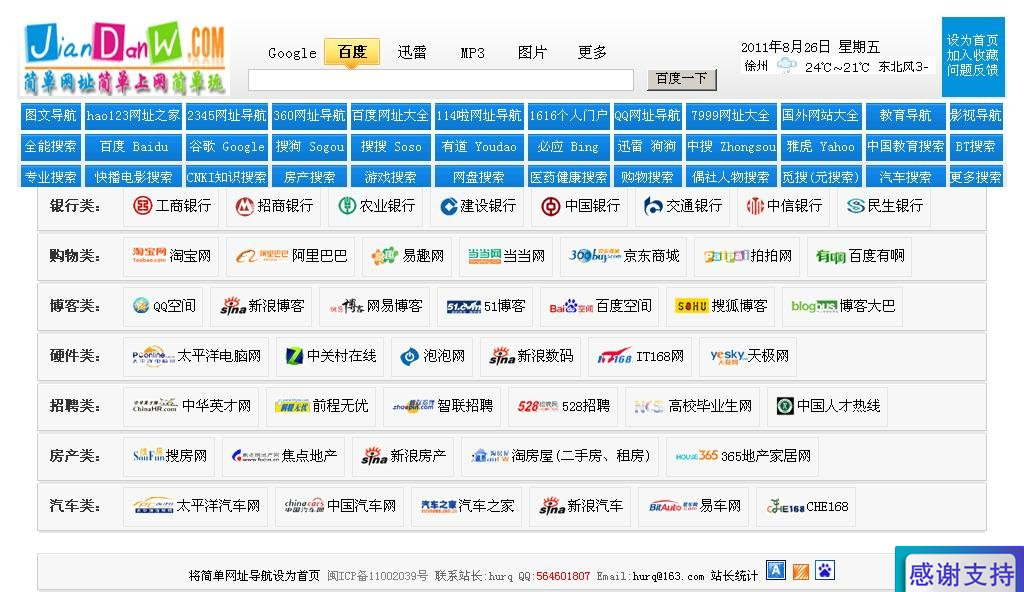Open 建设银行 logo link
This screenshot has height=592, width=1024.
448,206
